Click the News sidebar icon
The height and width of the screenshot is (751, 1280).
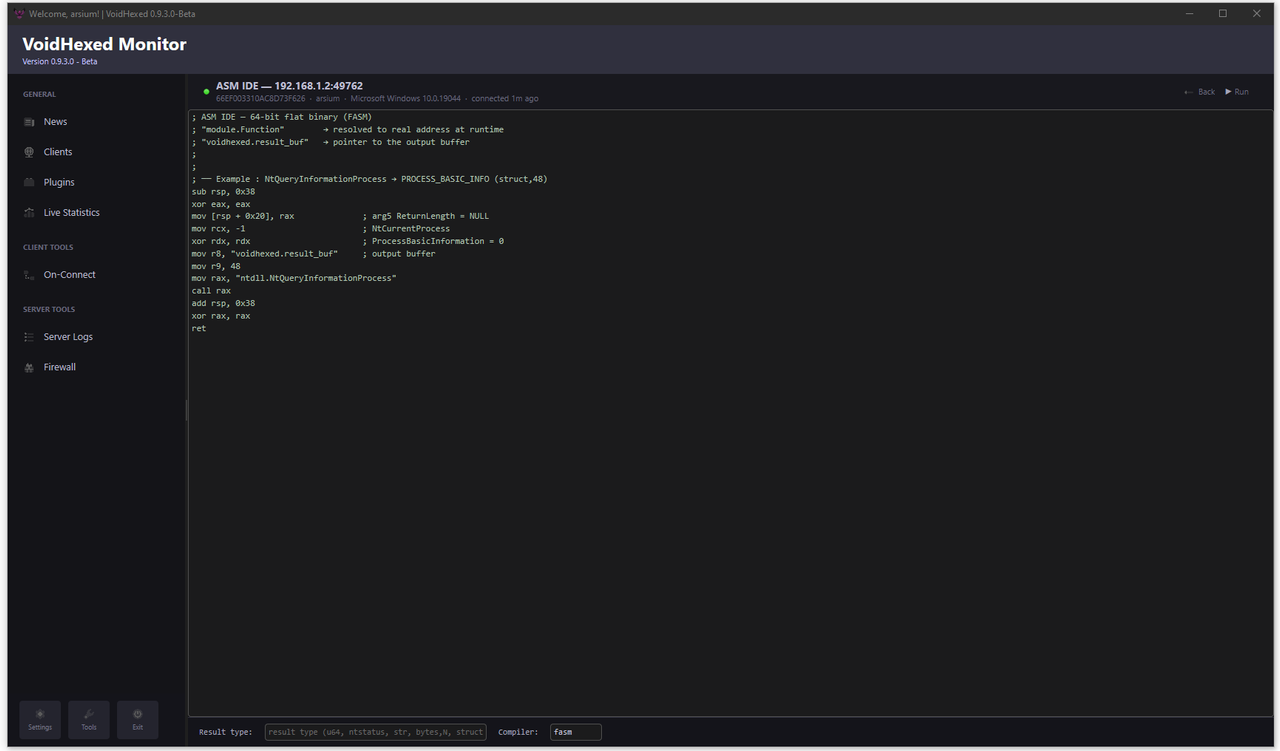click(29, 122)
